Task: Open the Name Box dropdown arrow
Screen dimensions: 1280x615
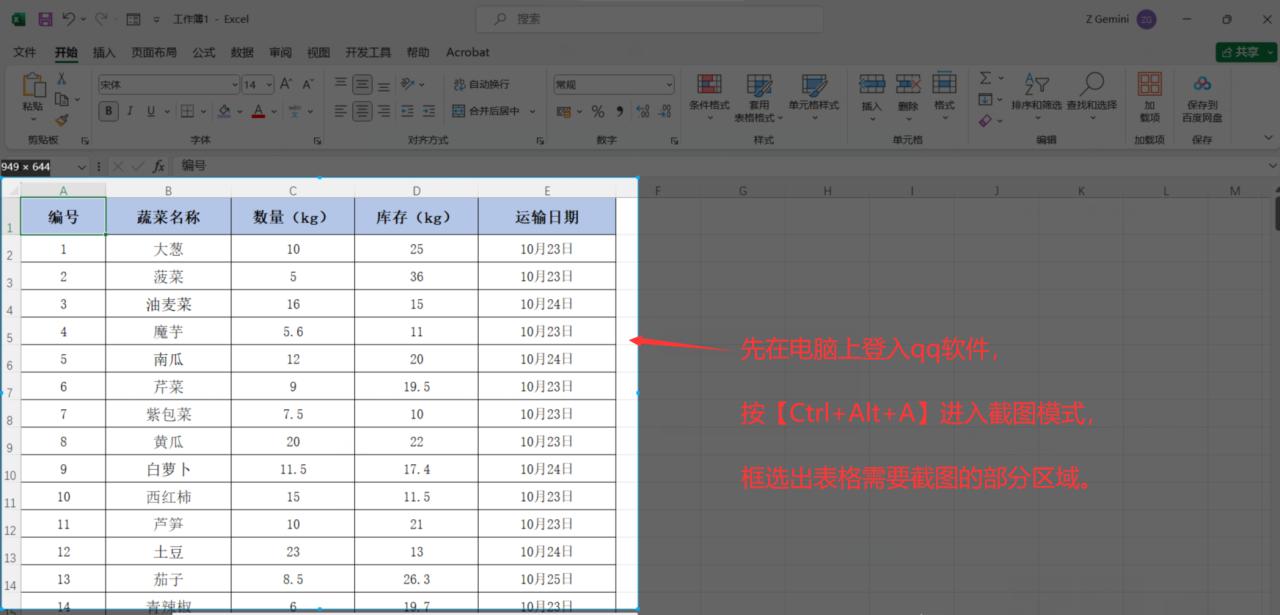Action: (84, 166)
